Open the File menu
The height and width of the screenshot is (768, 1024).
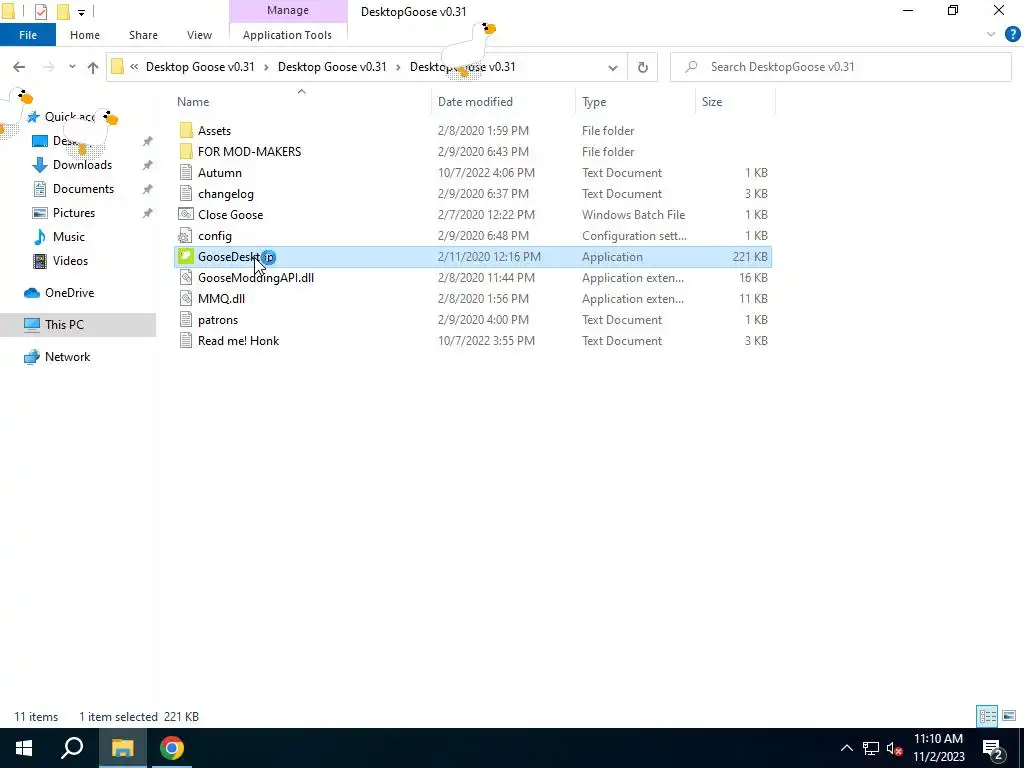[x=28, y=35]
